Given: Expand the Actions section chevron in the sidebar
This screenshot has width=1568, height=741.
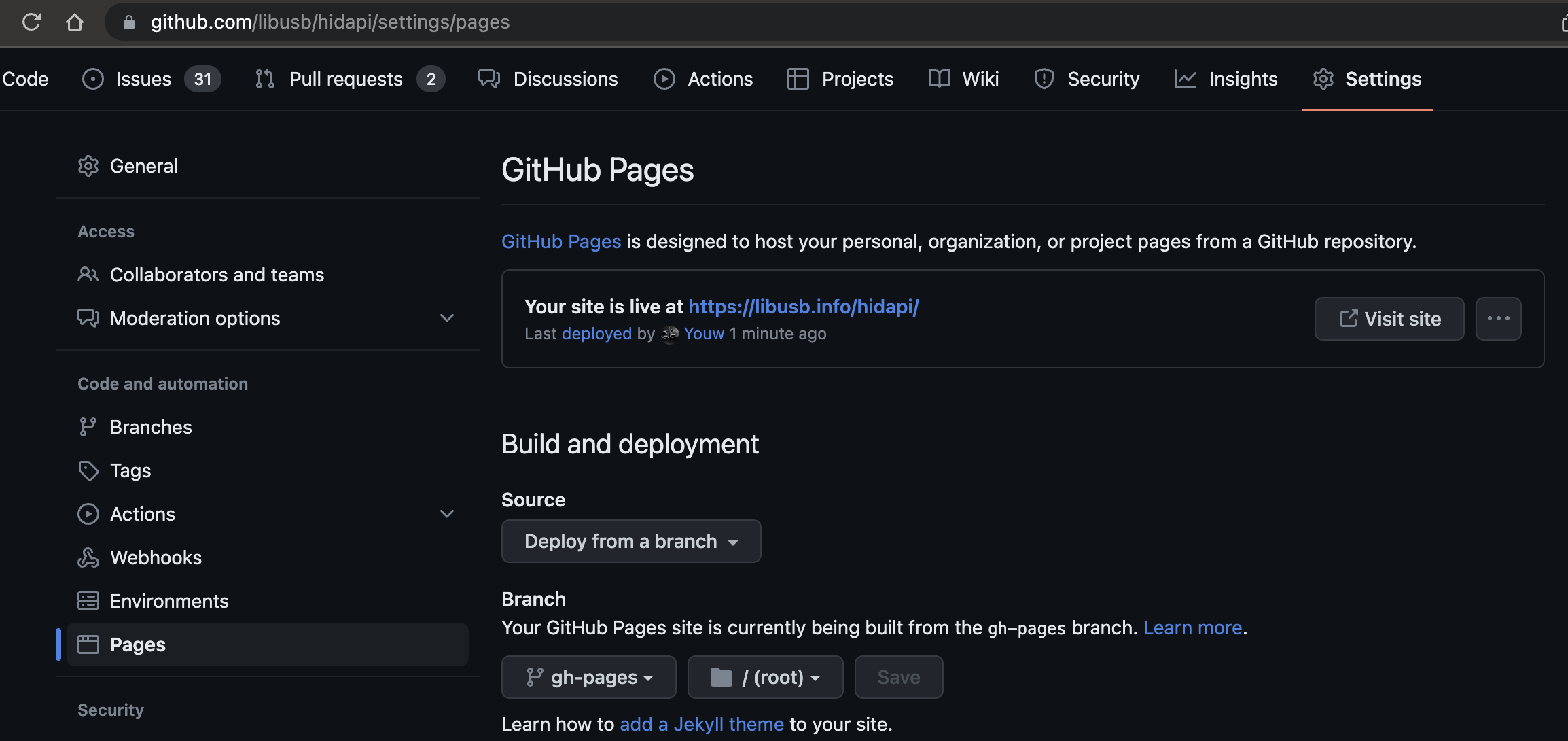Looking at the screenshot, I should tap(446, 514).
